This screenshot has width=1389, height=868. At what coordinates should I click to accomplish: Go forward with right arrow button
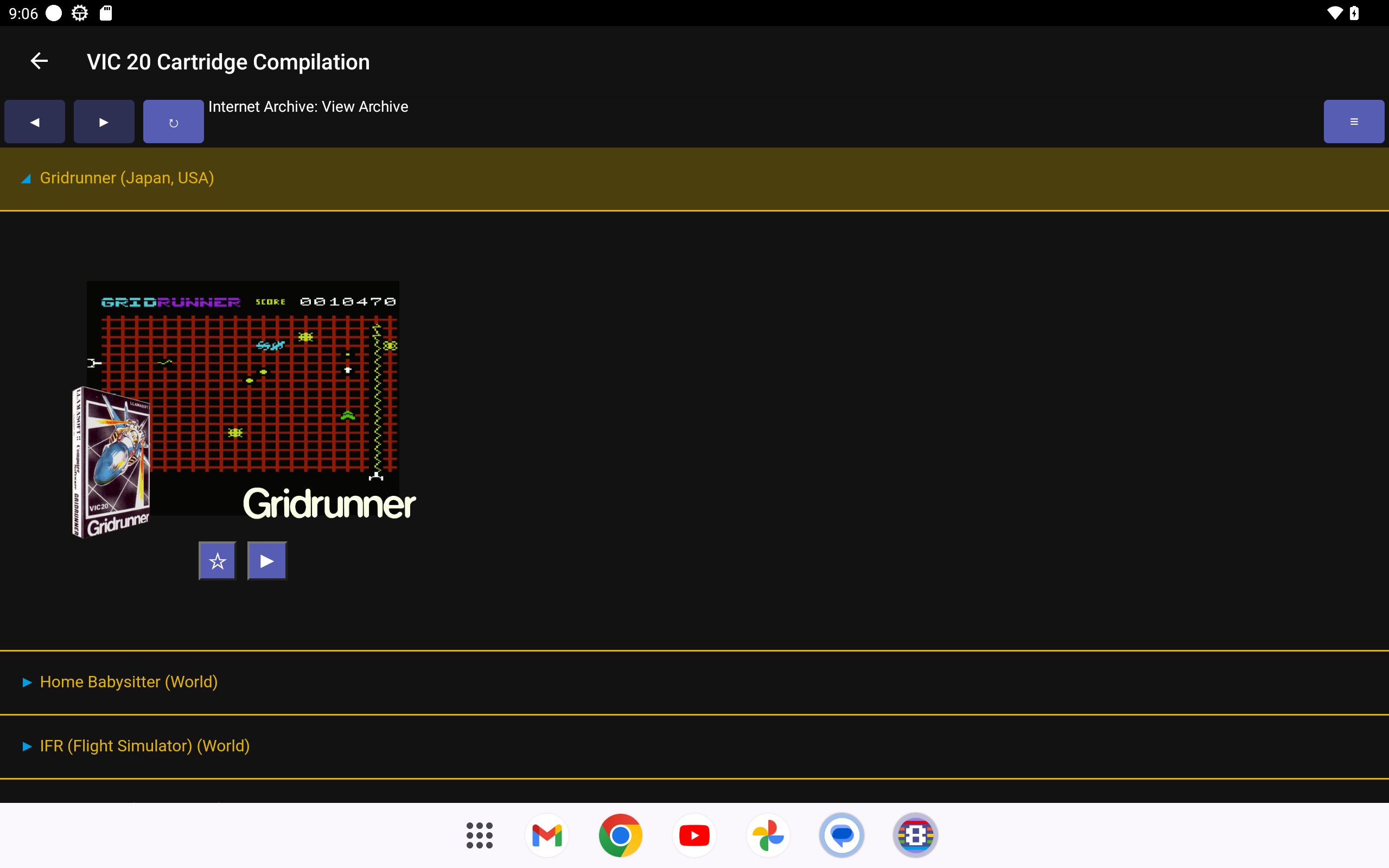104,122
